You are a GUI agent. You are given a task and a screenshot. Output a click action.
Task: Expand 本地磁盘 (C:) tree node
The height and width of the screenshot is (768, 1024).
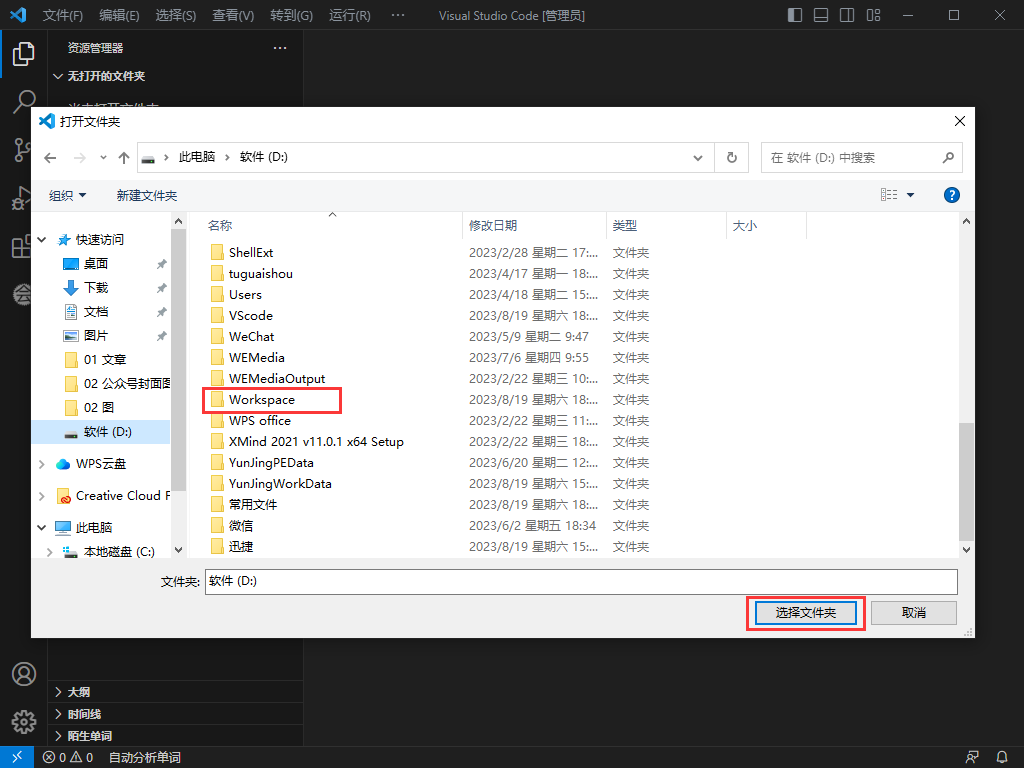pyautogui.click(x=50, y=551)
